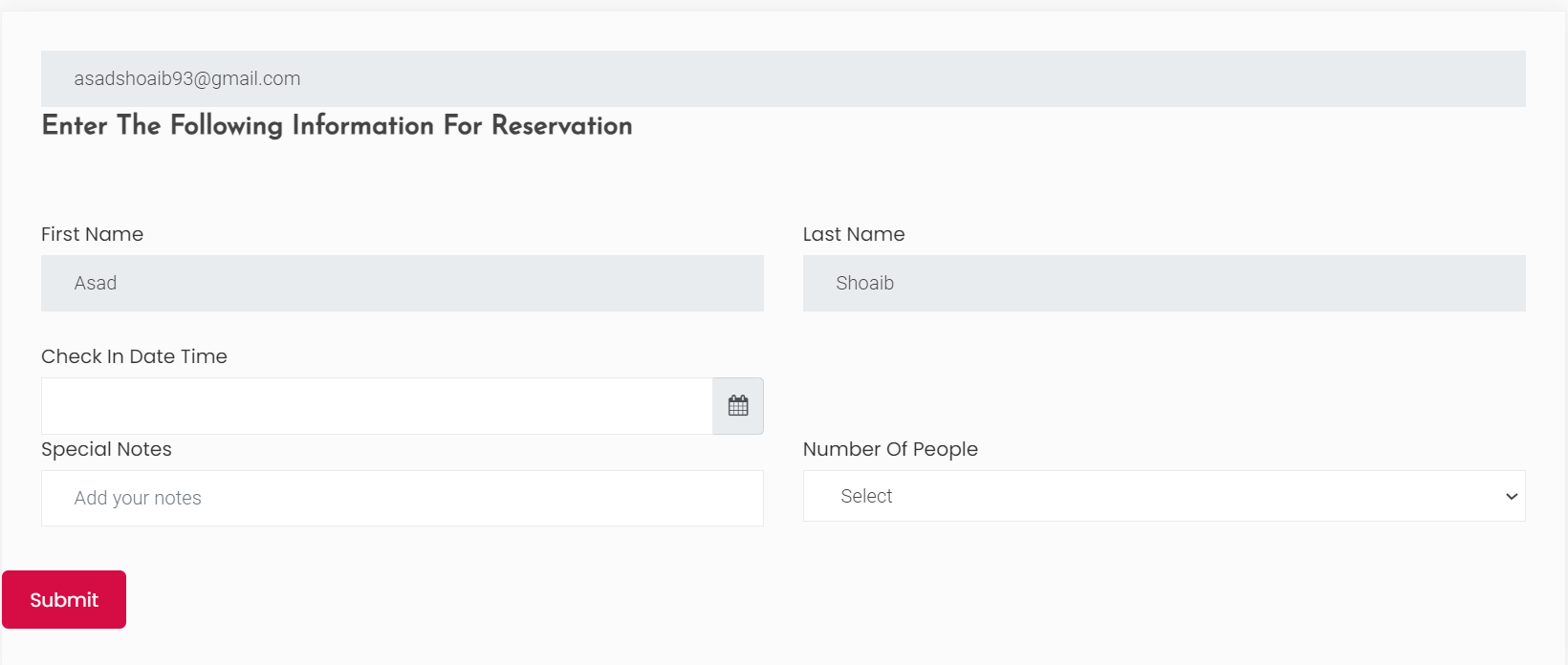Open the calendar date picker icon
This screenshot has height=665, width=1568.
point(737,406)
